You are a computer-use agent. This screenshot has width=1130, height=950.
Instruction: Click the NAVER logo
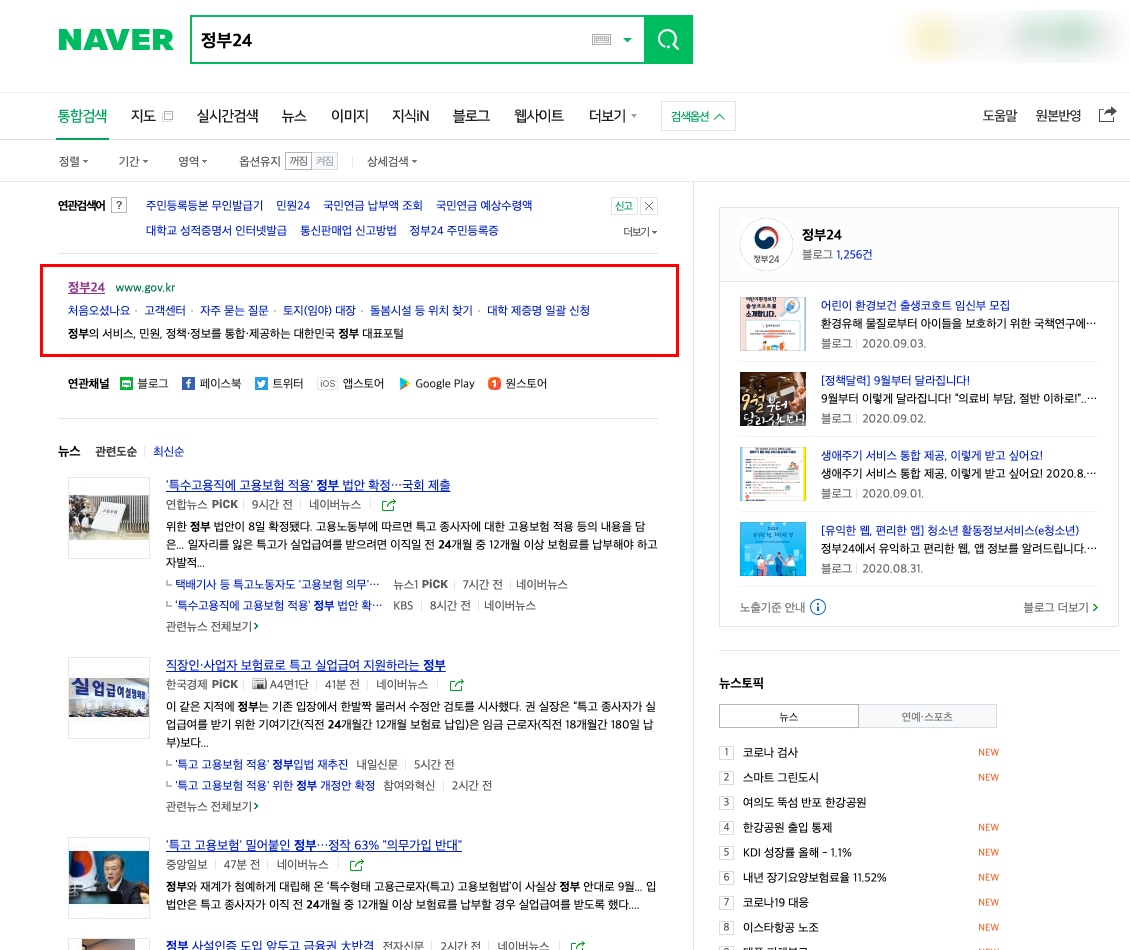(x=116, y=40)
